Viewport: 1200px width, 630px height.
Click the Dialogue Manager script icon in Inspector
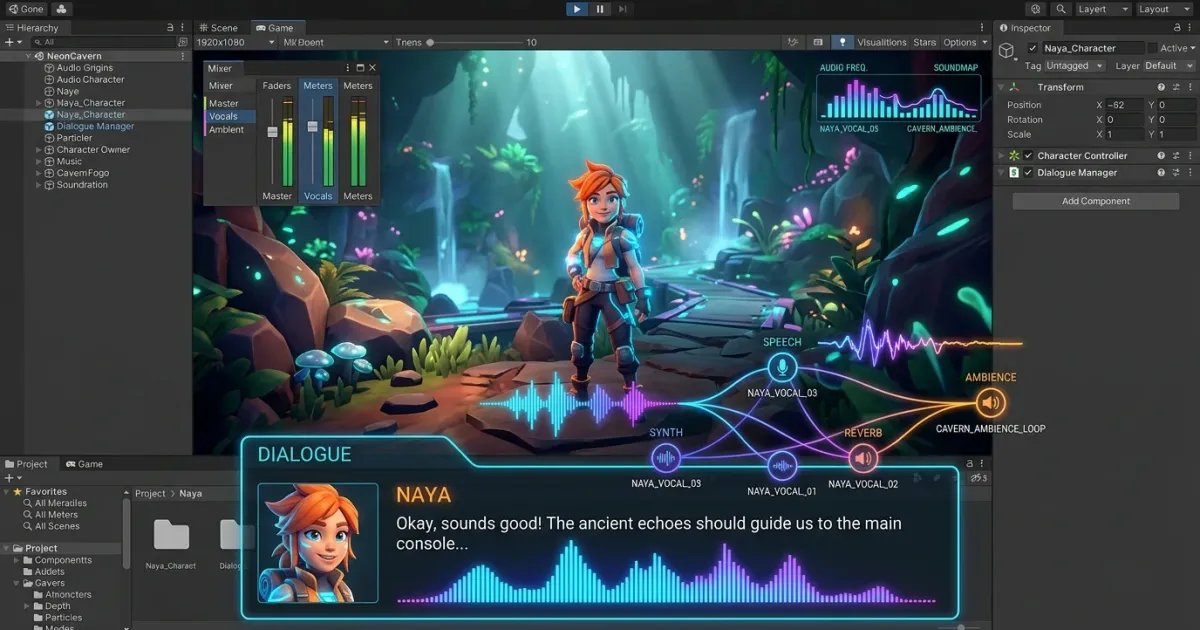click(x=1014, y=172)
